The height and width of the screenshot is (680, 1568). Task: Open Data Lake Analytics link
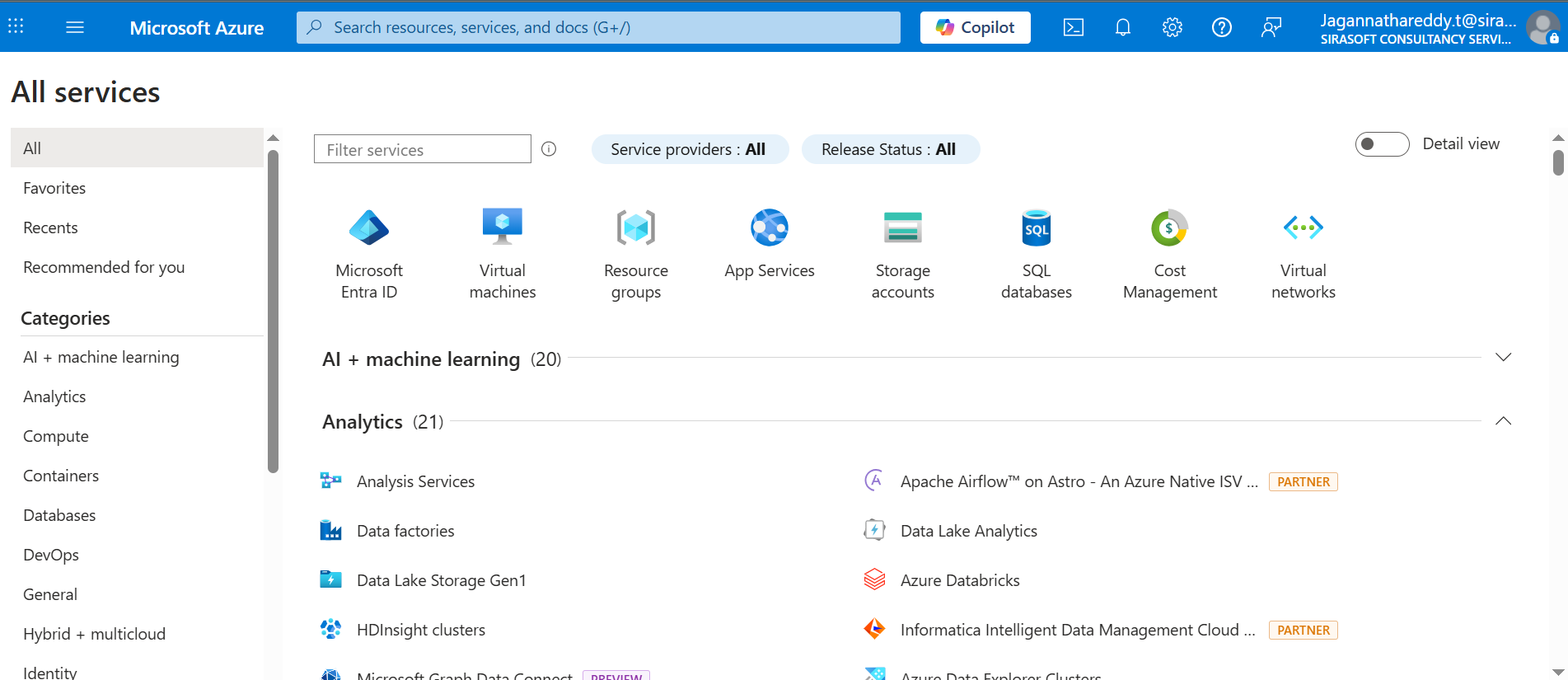coord(969,531)
